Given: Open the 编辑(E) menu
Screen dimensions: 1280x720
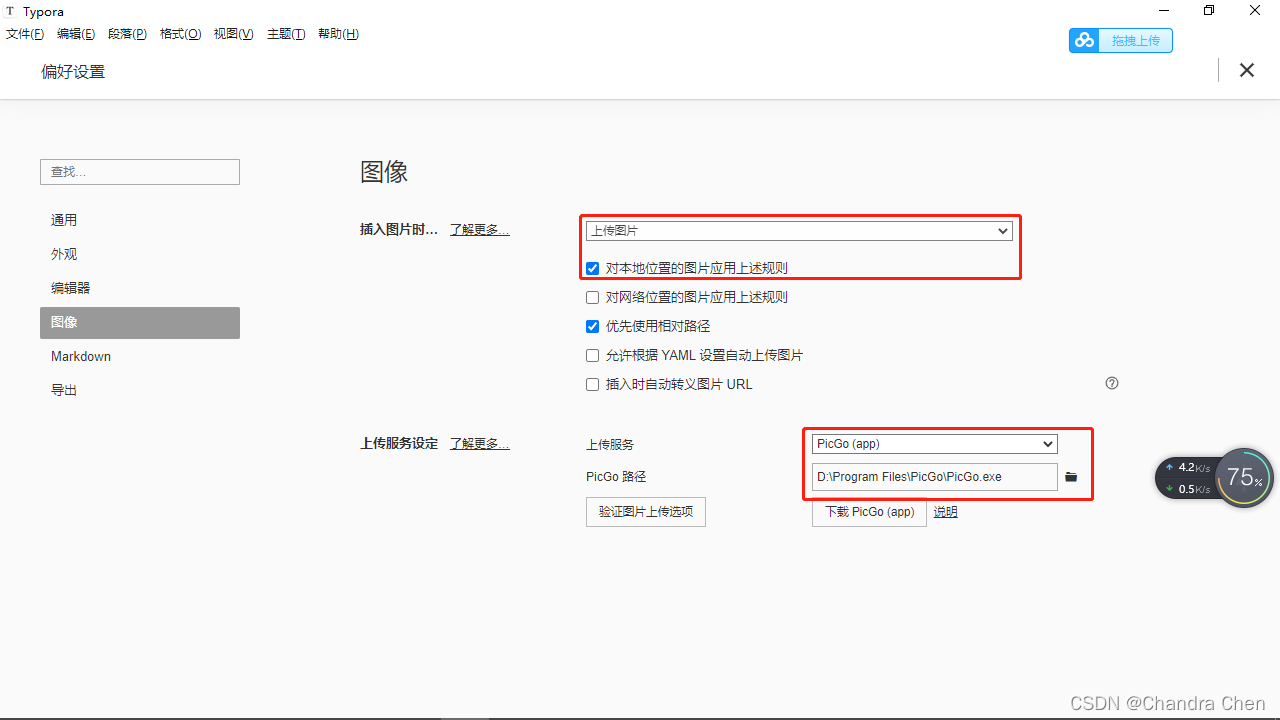Looking at the screenshot, I should pyautogui.click(x=76, y=34).
